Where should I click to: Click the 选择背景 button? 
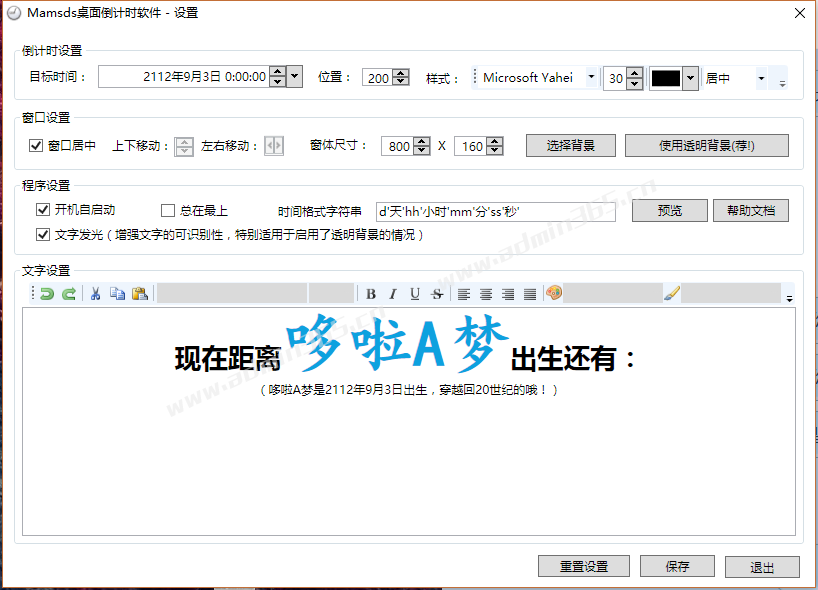(x=571, y=146)
